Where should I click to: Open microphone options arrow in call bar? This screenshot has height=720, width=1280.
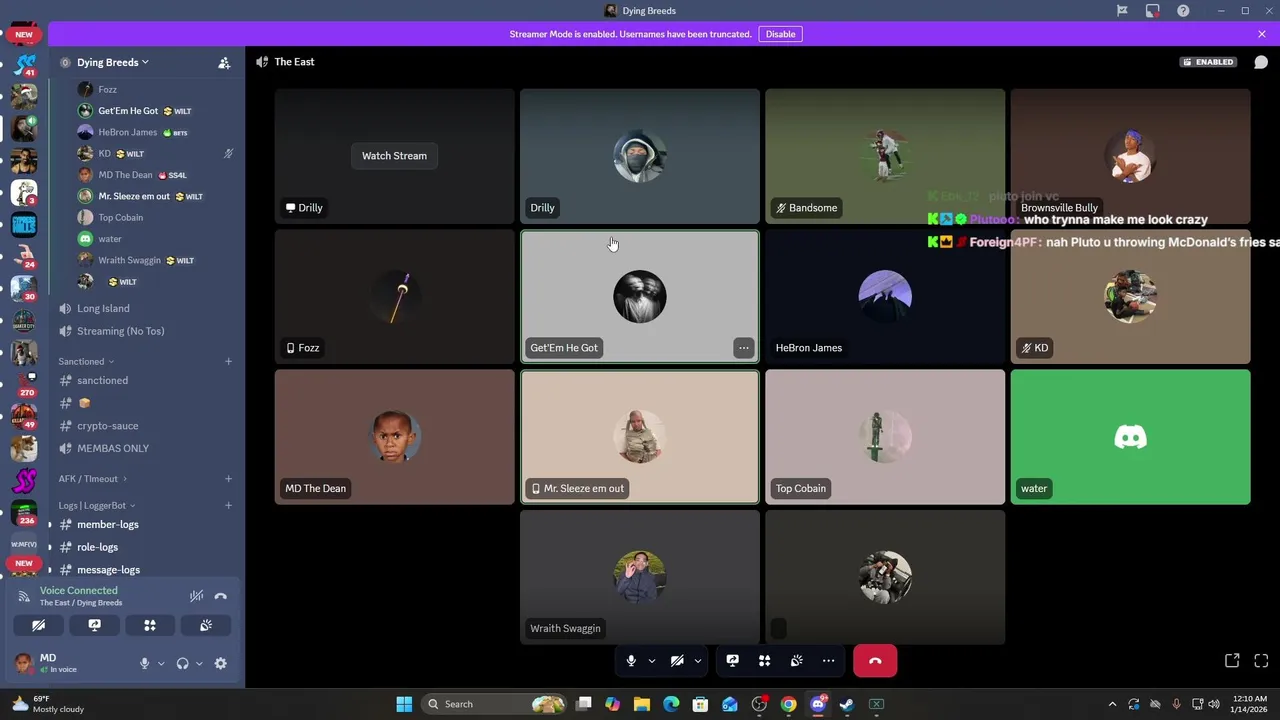[x=652, y=661]
